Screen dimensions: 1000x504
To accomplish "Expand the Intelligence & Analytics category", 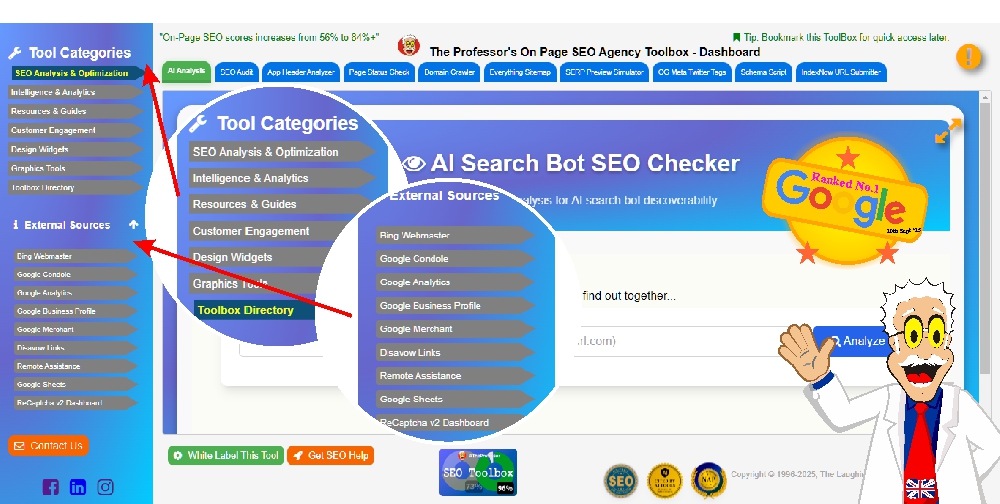I will coord(76,92).
